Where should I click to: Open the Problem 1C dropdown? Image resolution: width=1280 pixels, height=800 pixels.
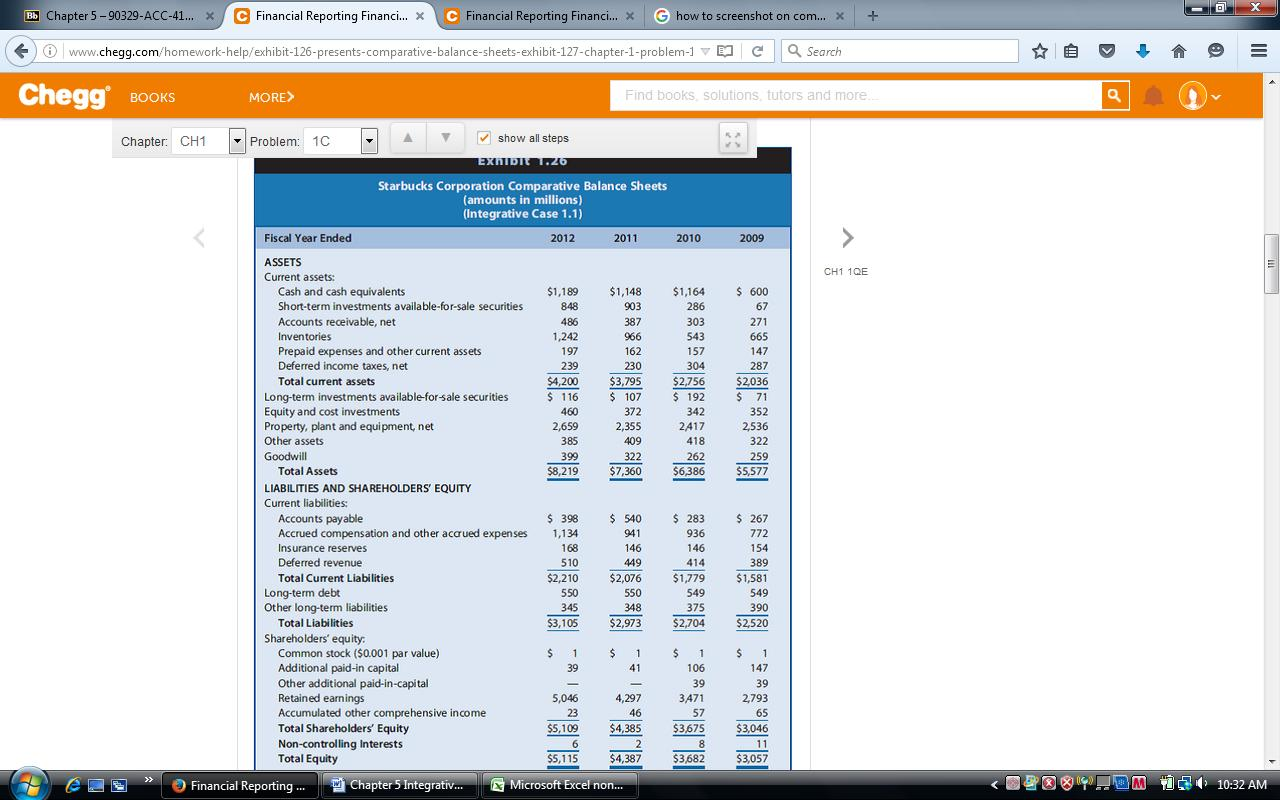pos(341,141)
